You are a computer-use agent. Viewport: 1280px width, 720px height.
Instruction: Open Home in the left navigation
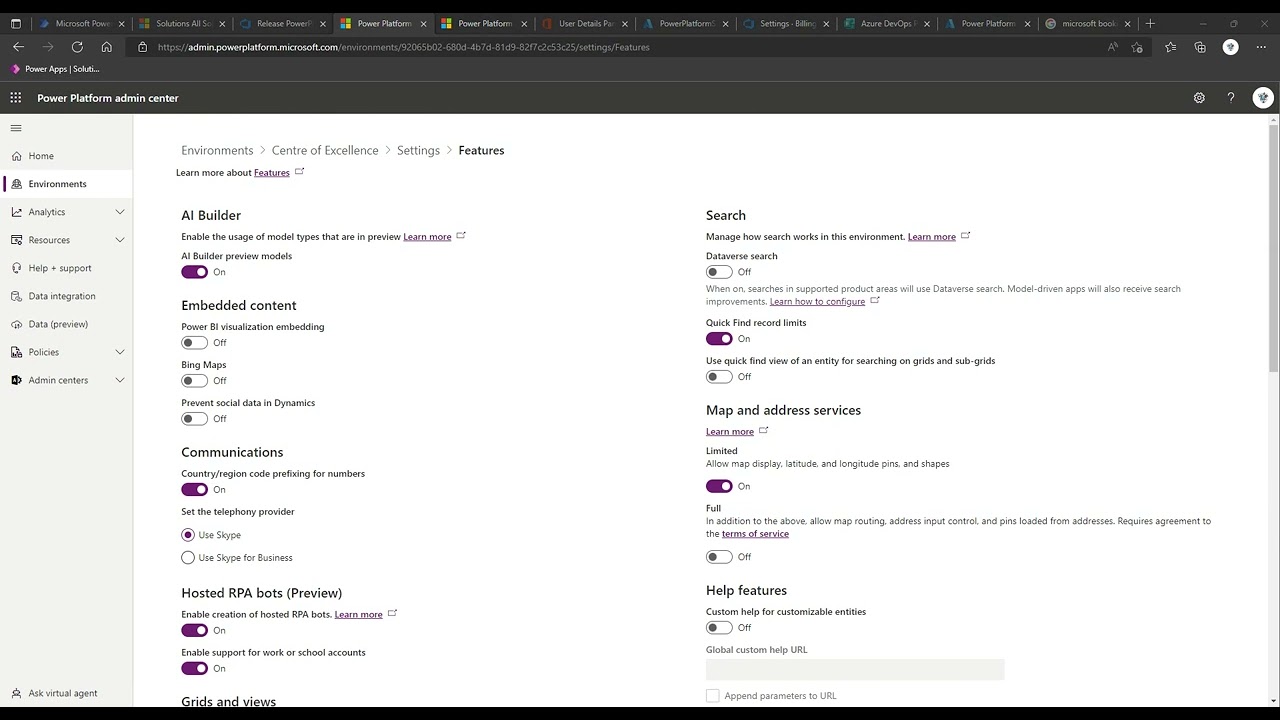click(66, 156)
